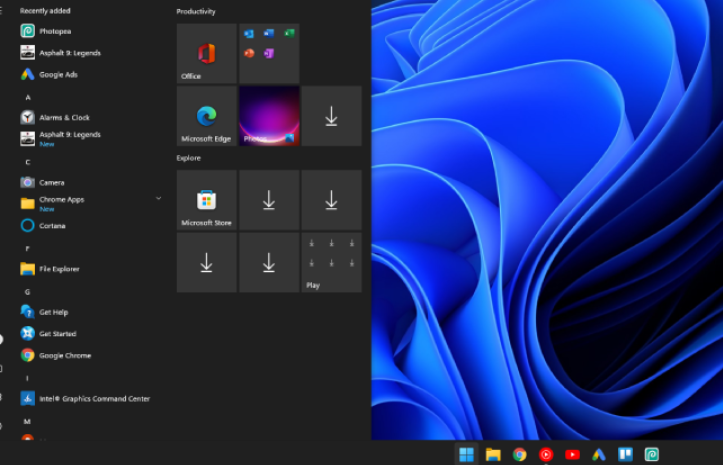Screen dimensions: 723x465
Task: Open the Get Started app
Action: [x=90, y=334]
